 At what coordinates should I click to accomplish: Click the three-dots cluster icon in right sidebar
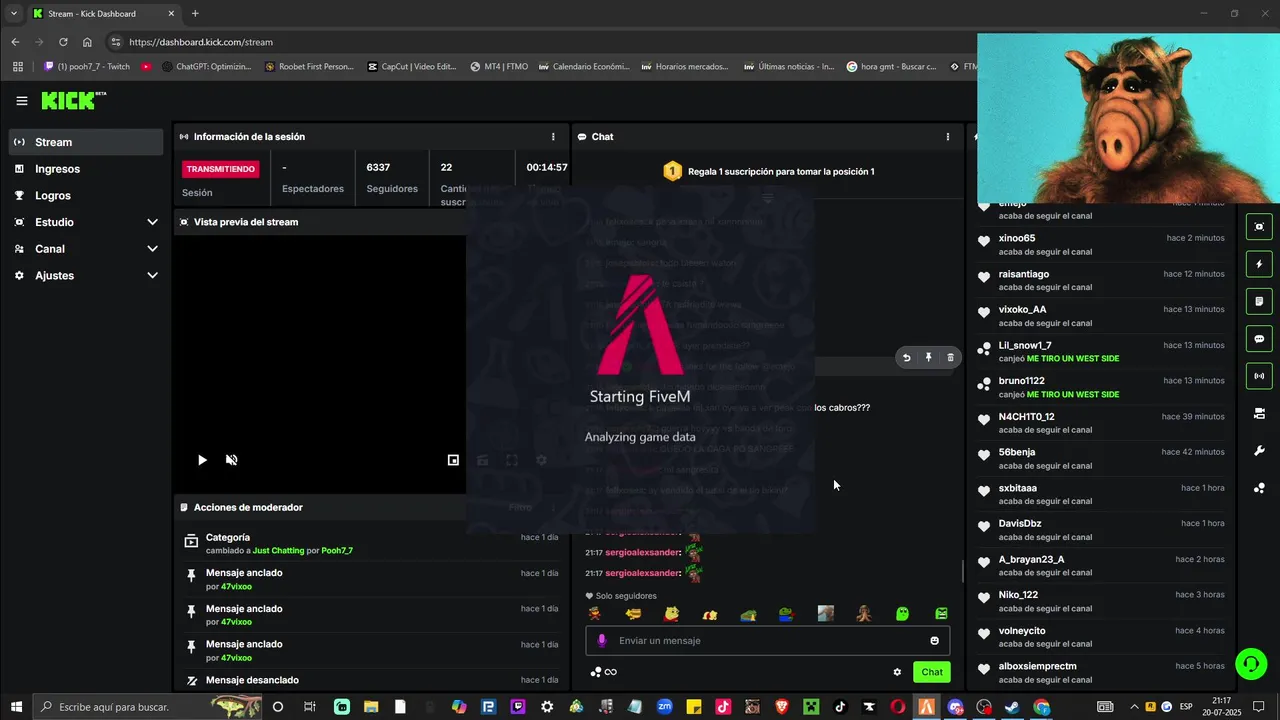click(1259, 488)
